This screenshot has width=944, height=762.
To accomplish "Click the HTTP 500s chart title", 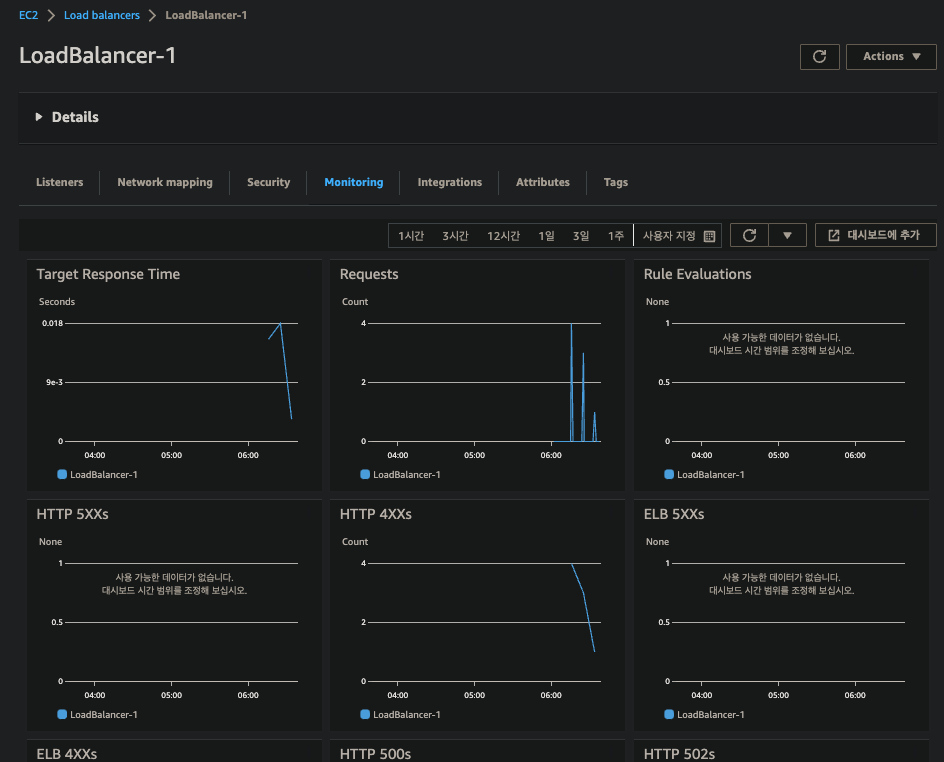I will click(x=375, y=754).
